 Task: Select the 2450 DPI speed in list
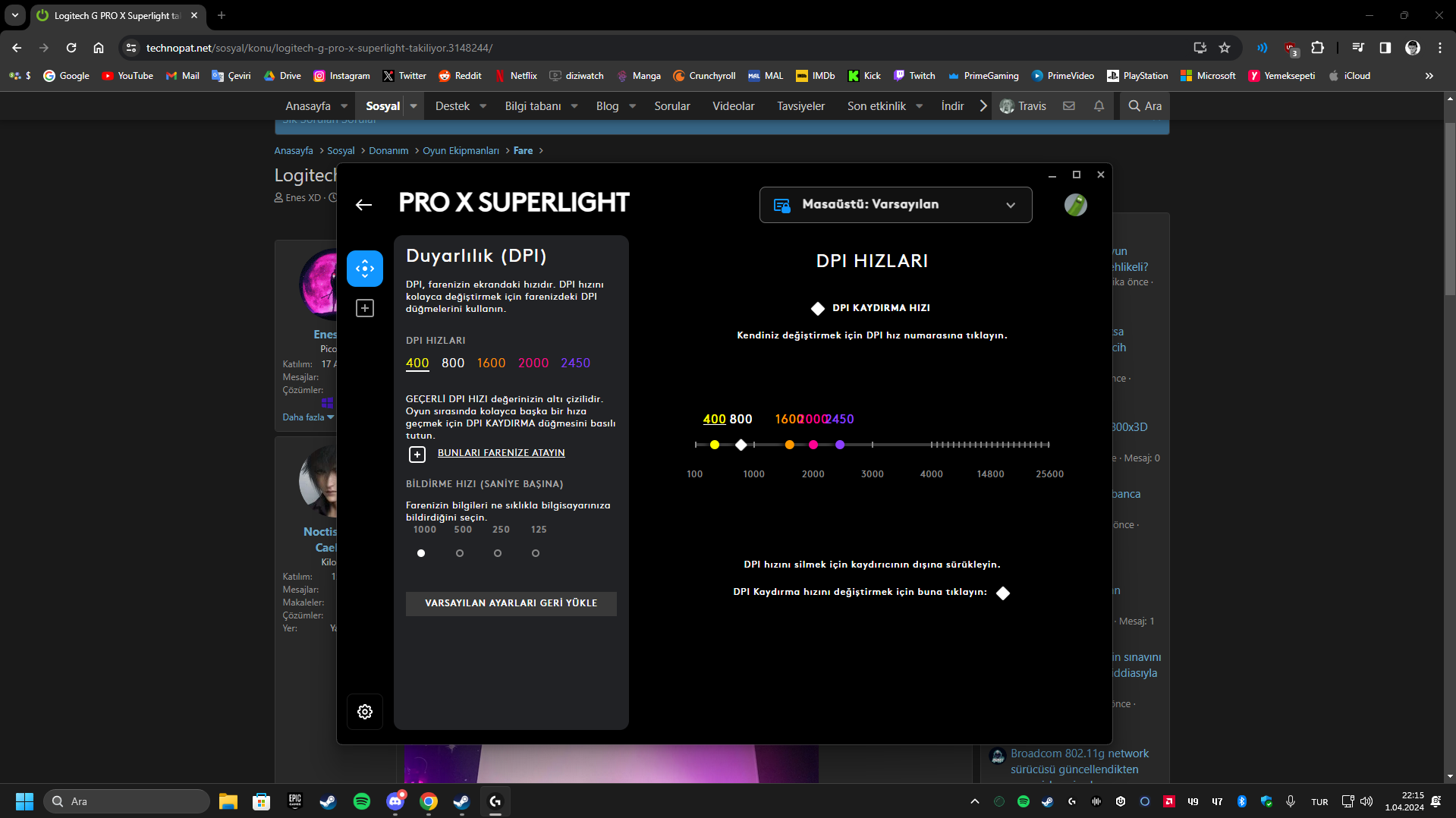click(x=575, y=363)
